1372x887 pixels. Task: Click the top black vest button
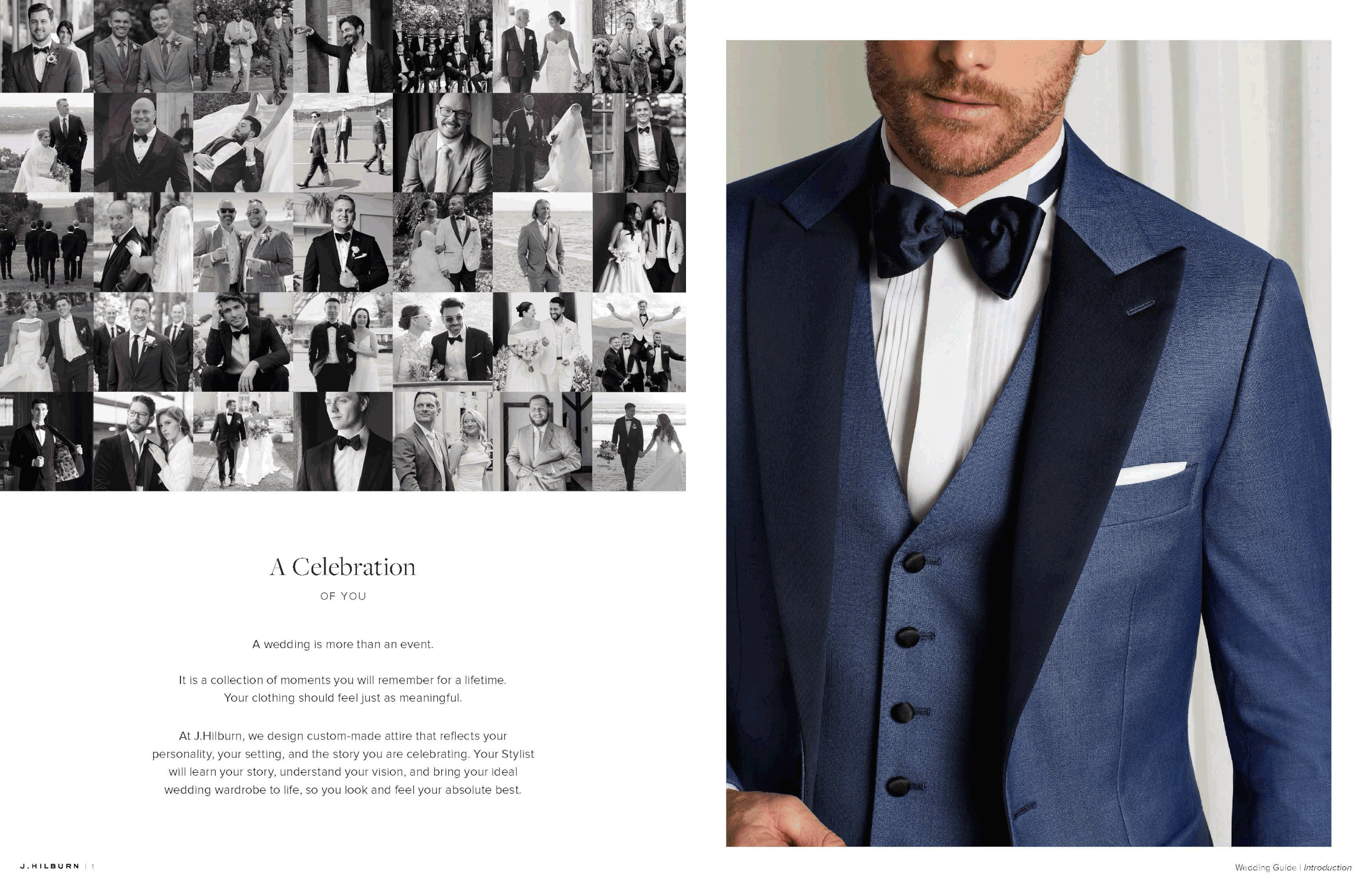pos(914,562)
